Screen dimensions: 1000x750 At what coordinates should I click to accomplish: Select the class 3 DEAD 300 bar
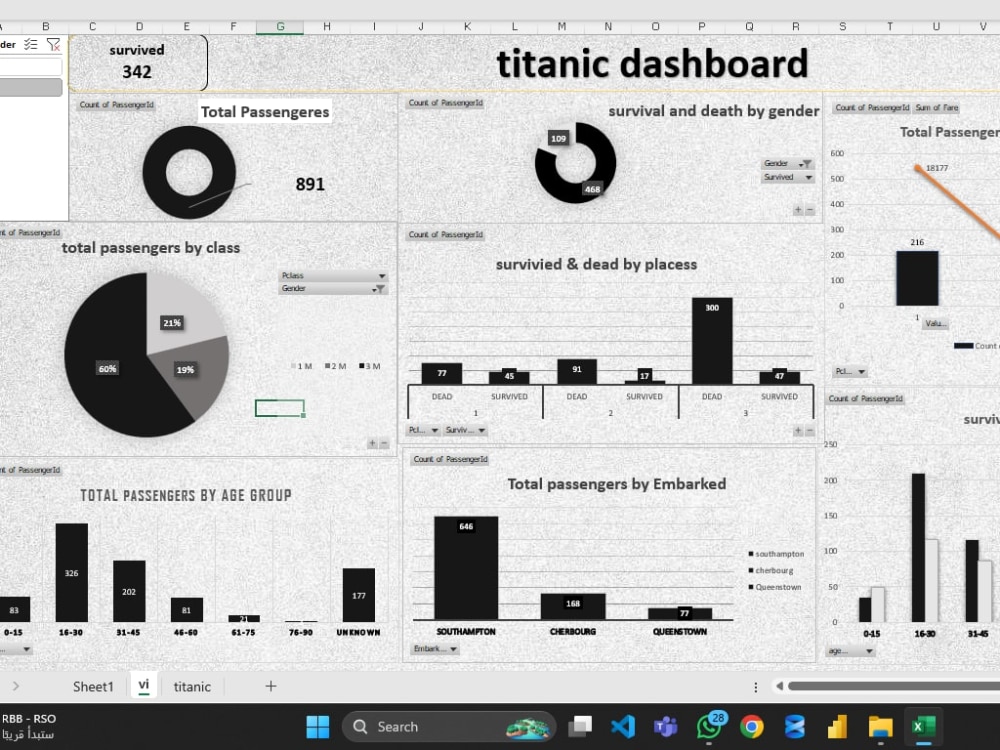(712, 341)
